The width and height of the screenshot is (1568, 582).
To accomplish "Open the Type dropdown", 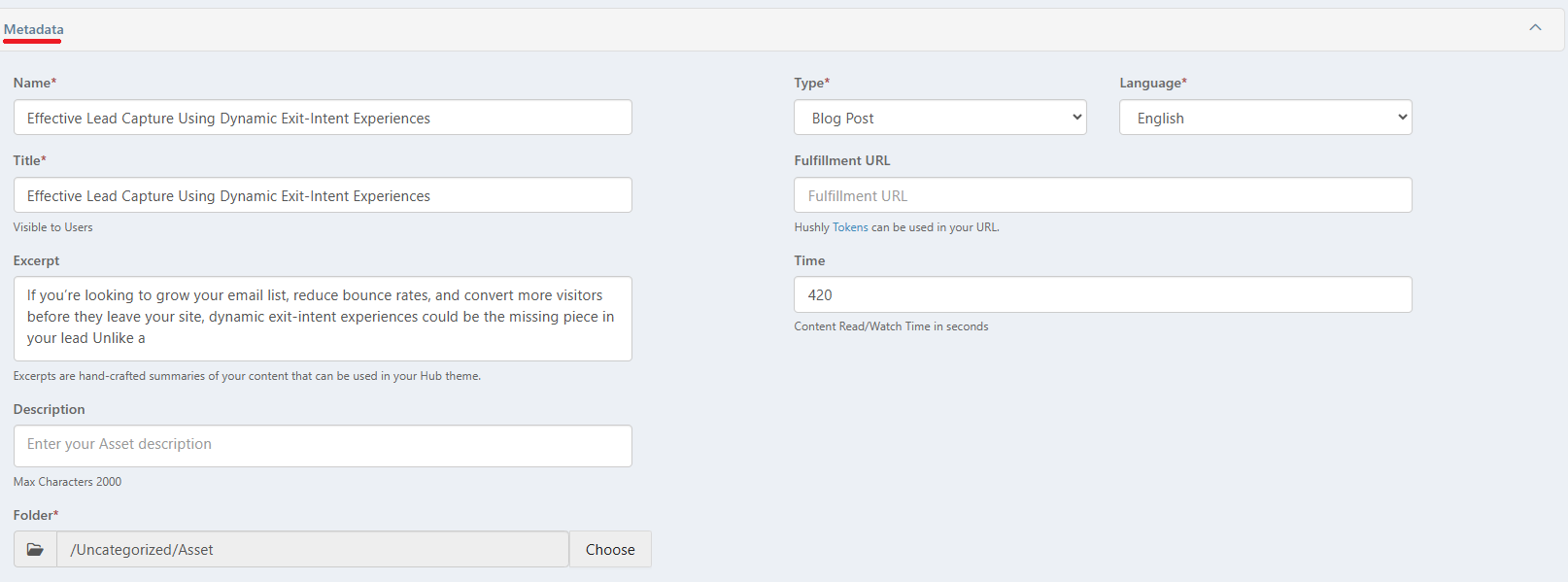I will [939, 118].
